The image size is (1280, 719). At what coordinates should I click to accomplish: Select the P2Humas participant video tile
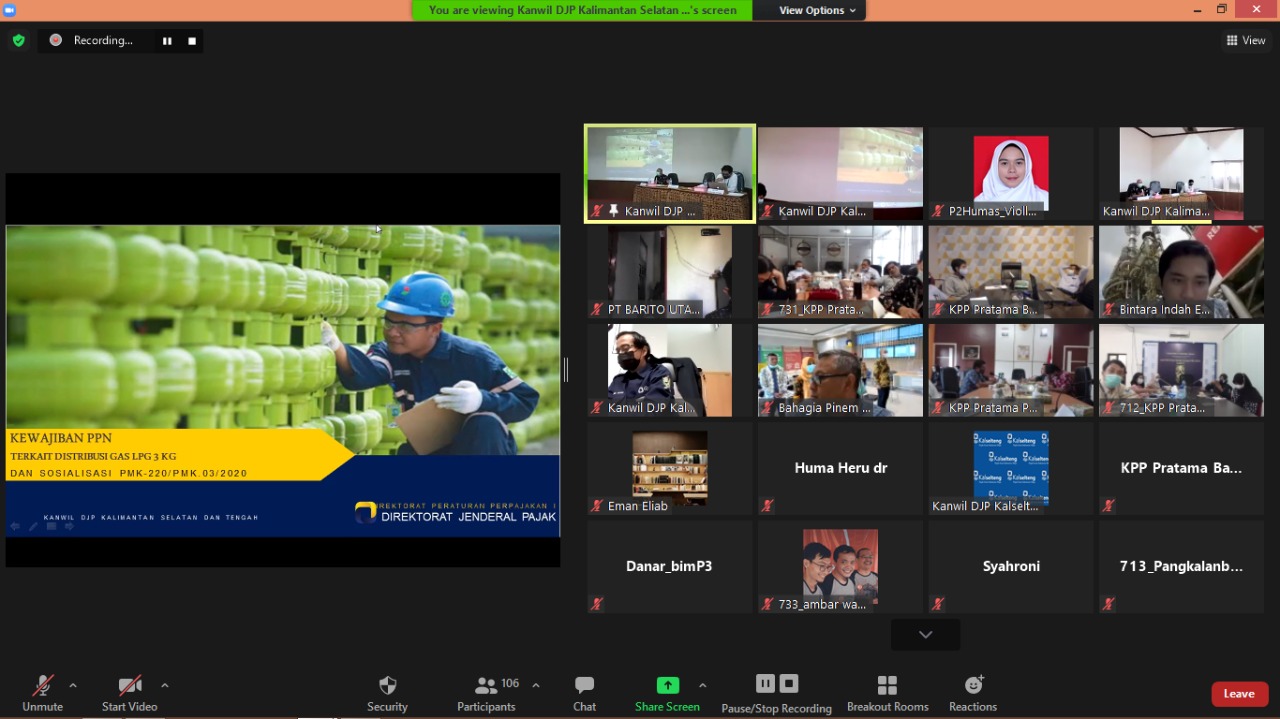point(1011,173)
